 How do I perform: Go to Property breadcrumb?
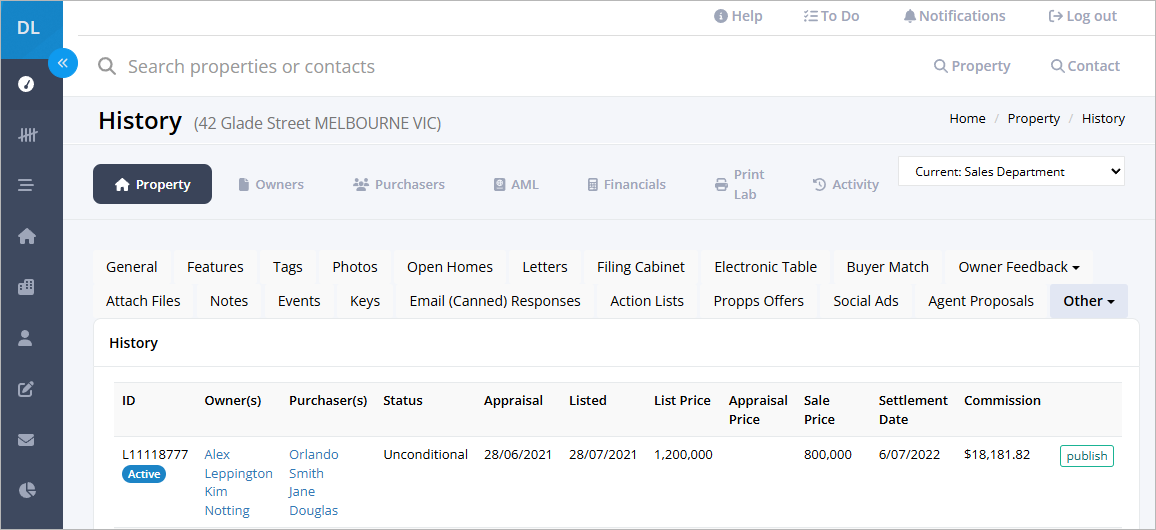click(1034, 119)
